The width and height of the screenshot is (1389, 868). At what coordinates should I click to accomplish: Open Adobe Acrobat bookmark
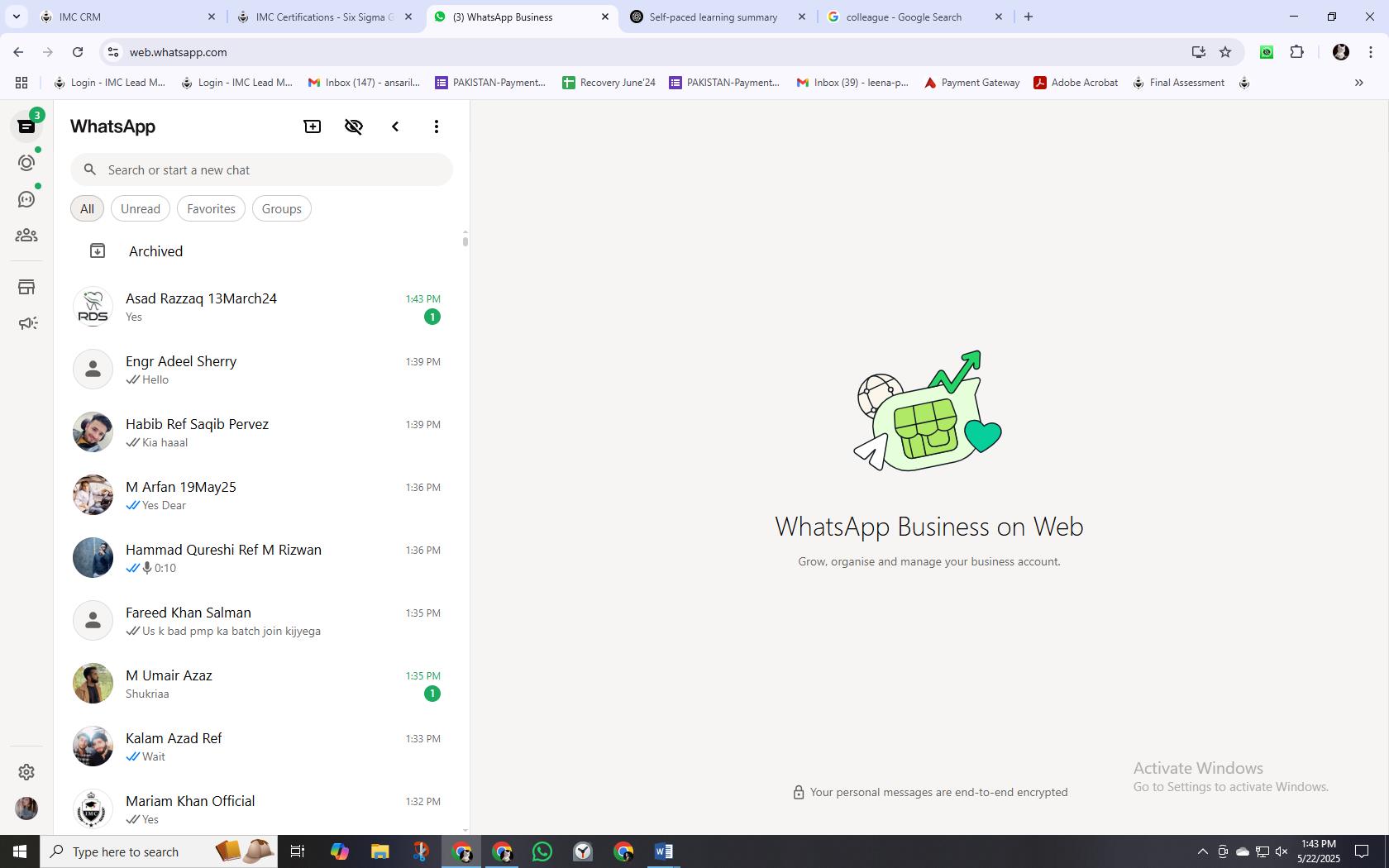(x=1076, y=83)
